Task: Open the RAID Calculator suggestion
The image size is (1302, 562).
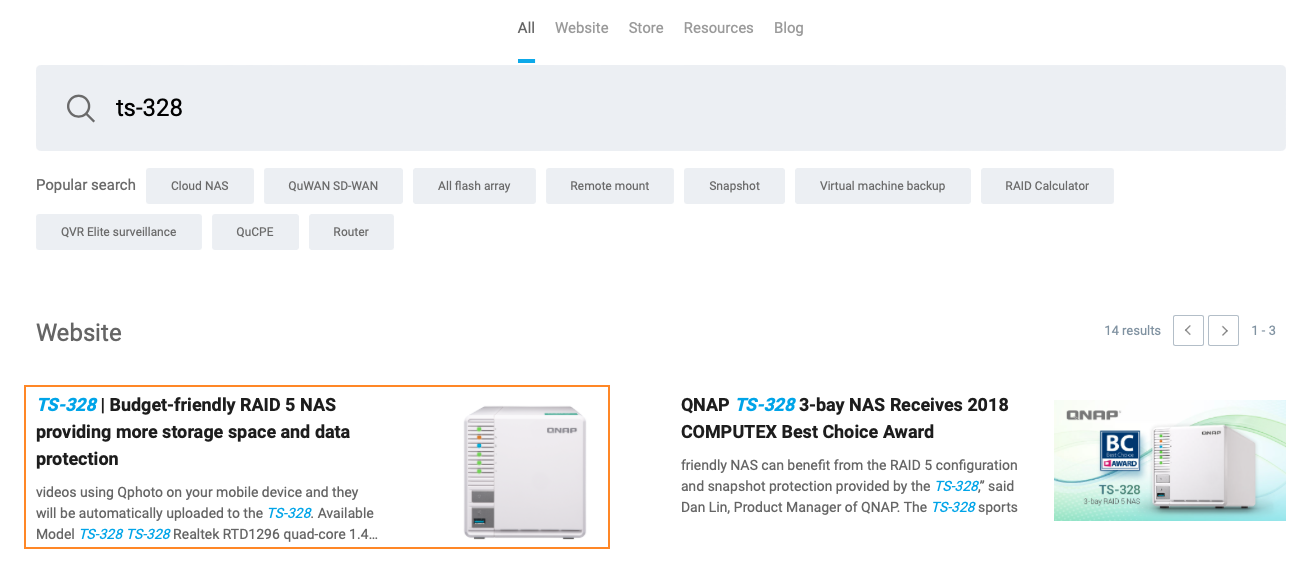Action: coord(1046,186)
